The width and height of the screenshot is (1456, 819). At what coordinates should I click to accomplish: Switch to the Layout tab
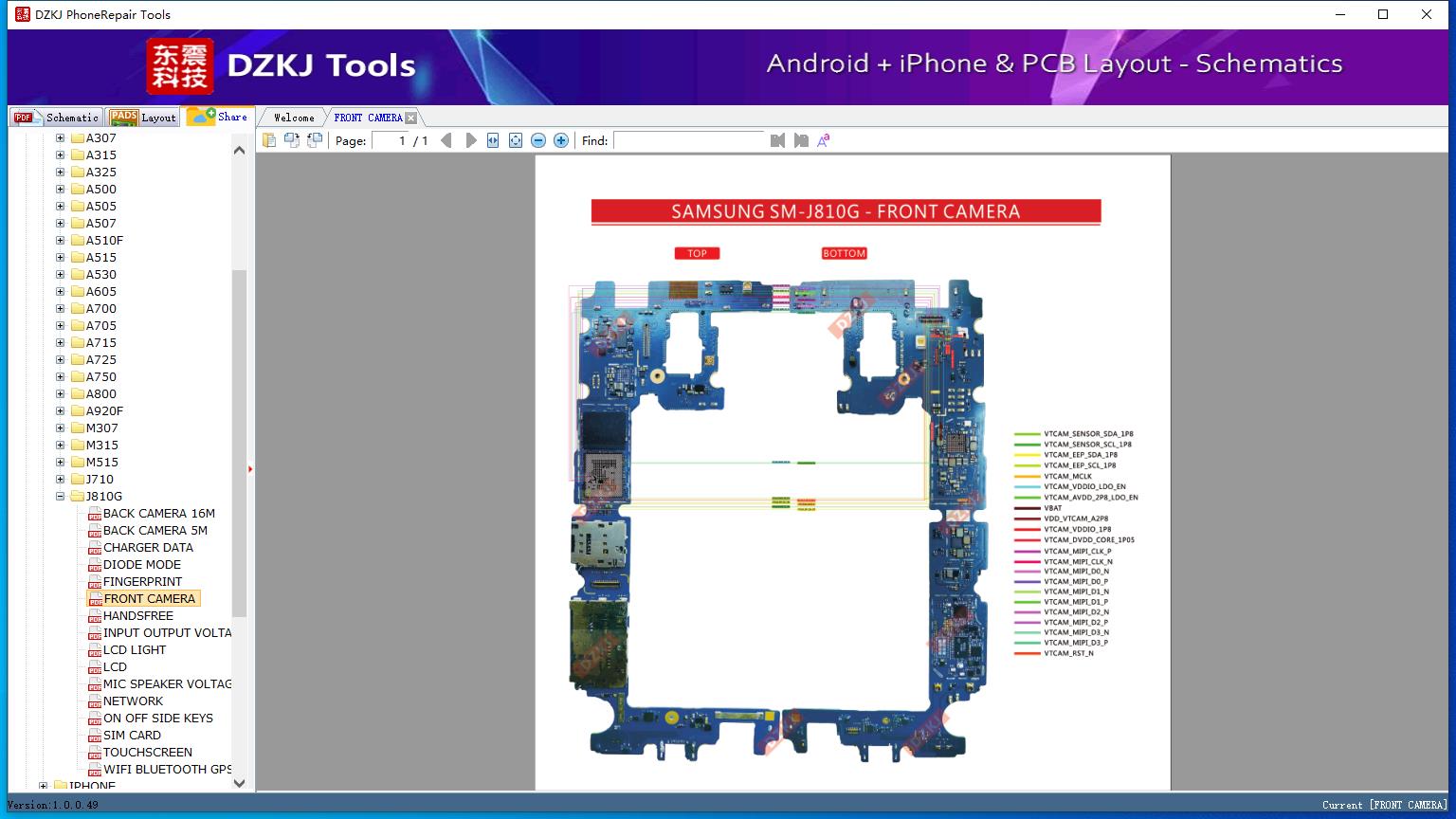(143, 118)
